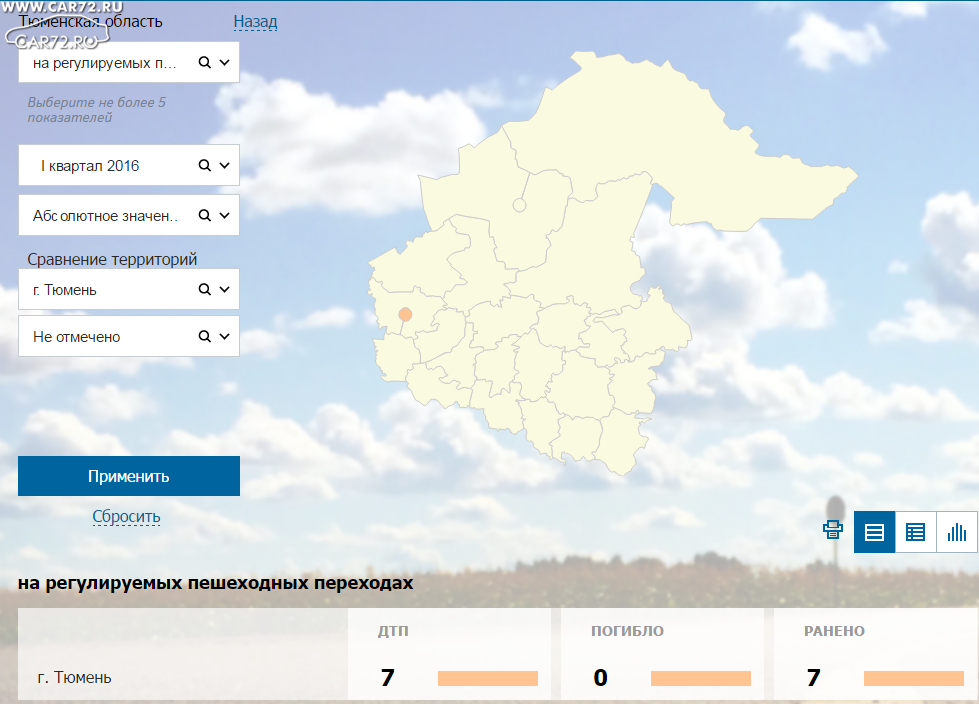Click the 'Сравнение территорий' label
The height and width of the screenshot is (704, 979).
[112, 259]
